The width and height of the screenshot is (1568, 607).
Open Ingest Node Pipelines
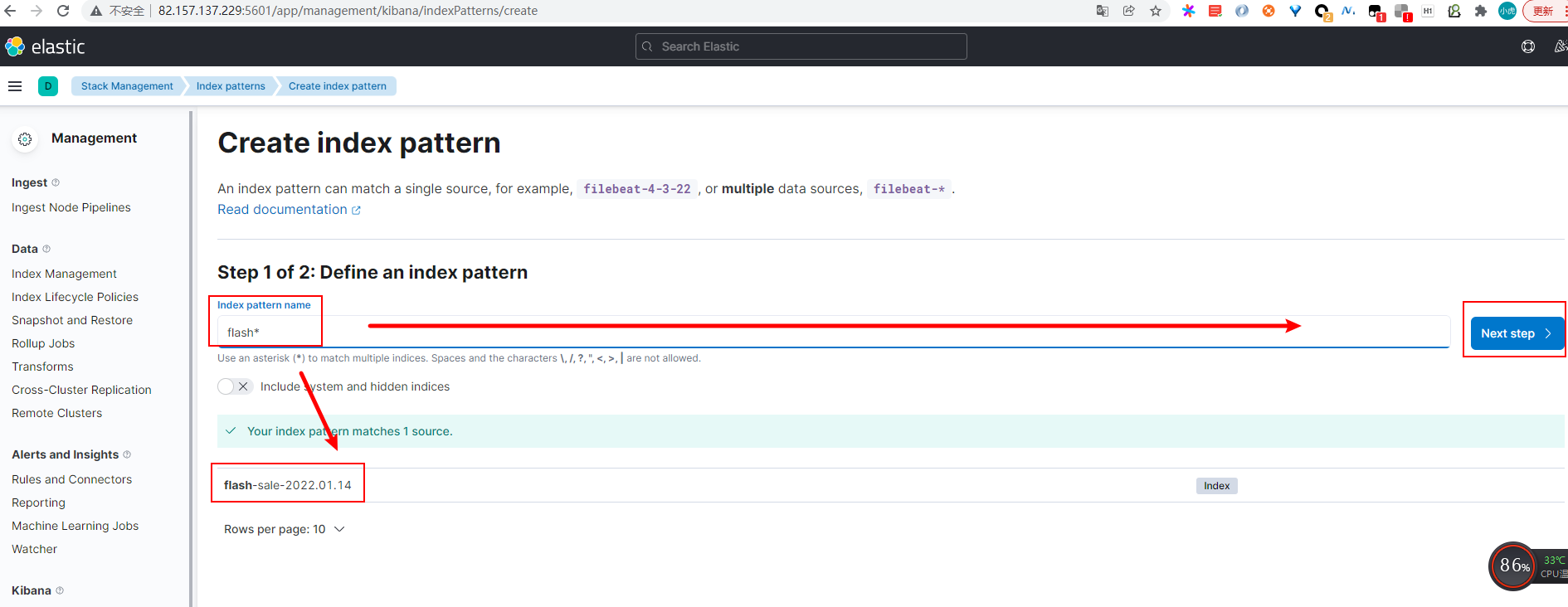pyautogui.click(x=71, y=207)
